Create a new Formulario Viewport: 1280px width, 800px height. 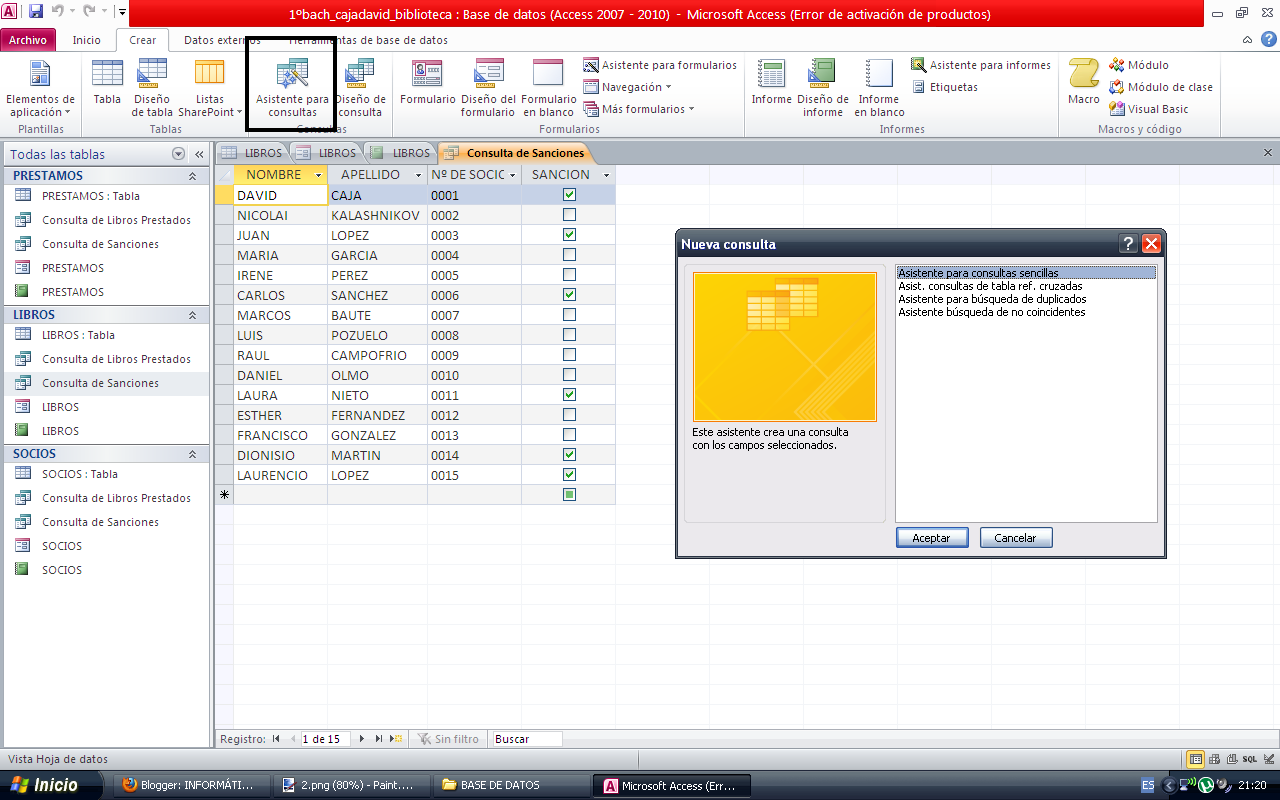(x=428, y=82)
